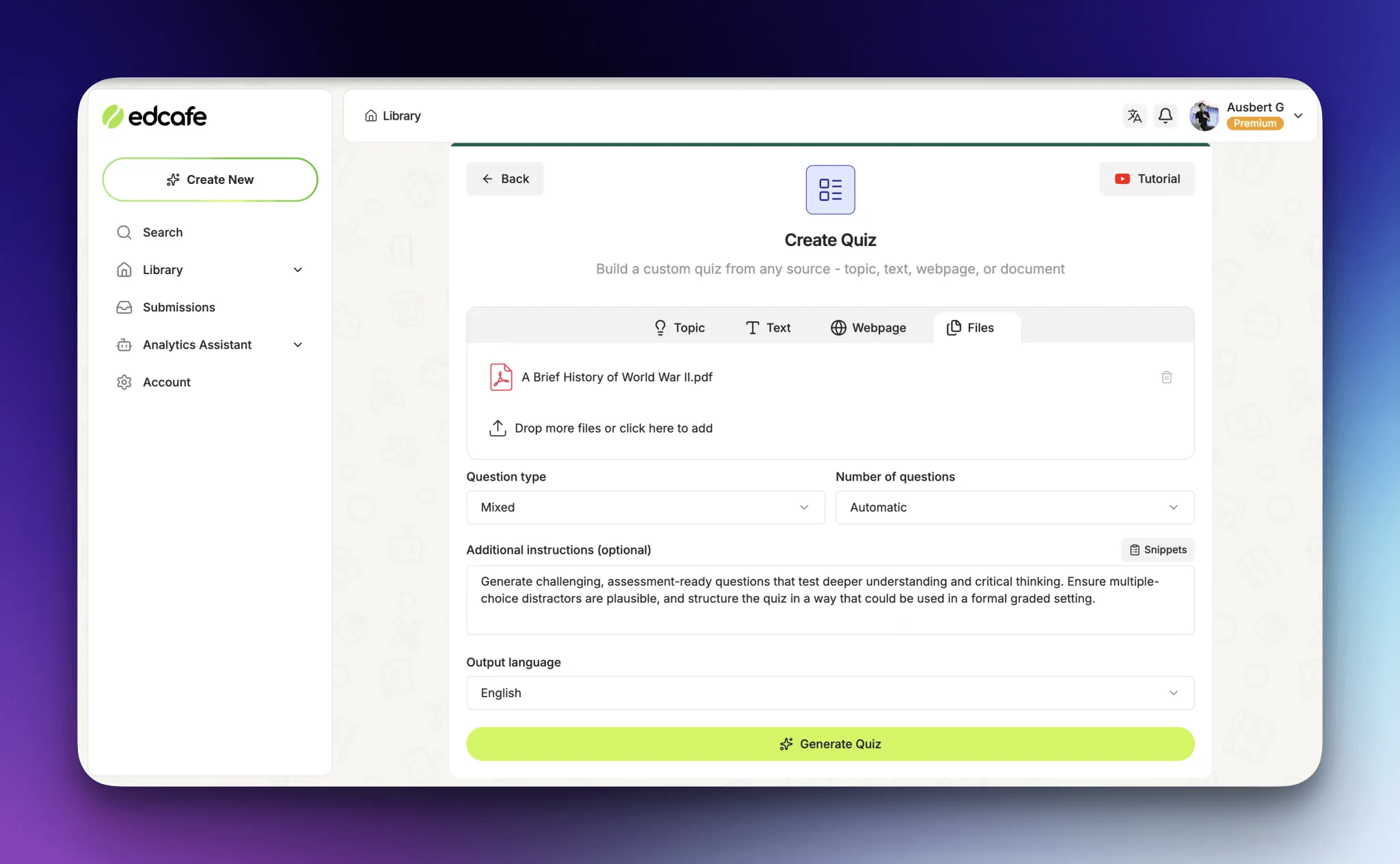Open the Question type dropdown
Image resolution: width=1400 pixels, height=864 pixels.
tap(645, 507)
